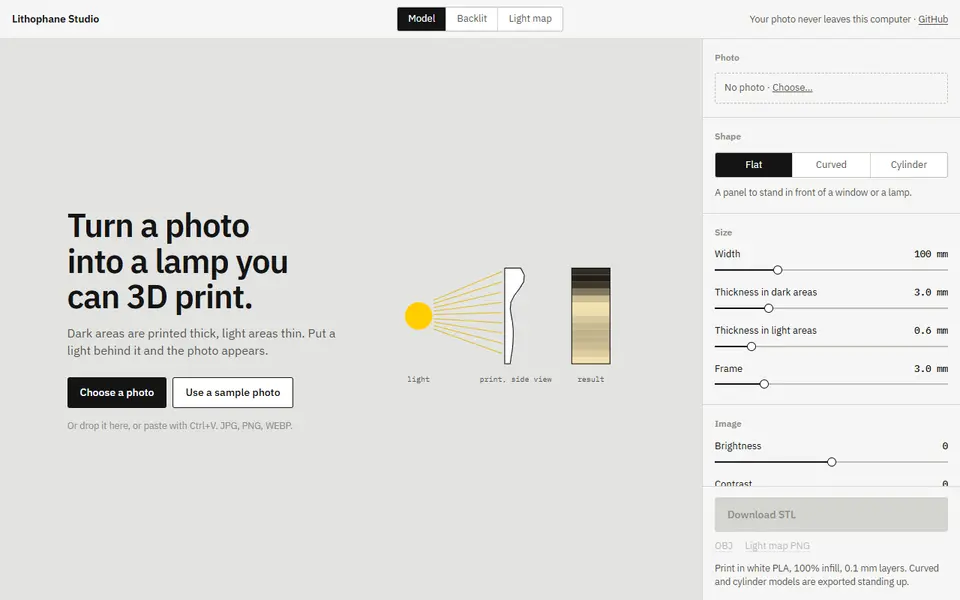The image size is (960, 600).
Task: Adjust the Thickness in light areas slider
Action: [831, 347]
